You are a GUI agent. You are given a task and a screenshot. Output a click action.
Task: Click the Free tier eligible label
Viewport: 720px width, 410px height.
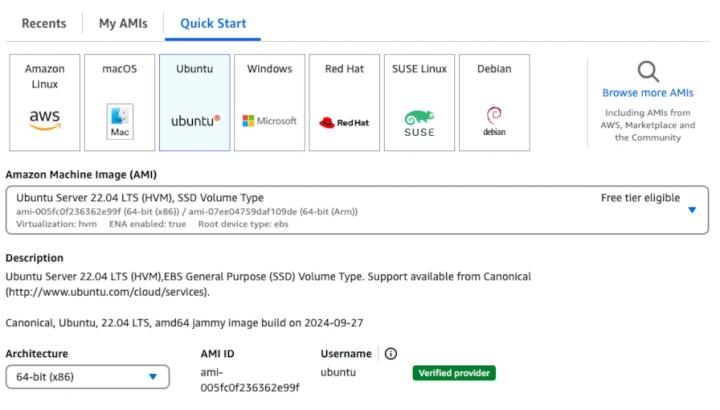640,198
